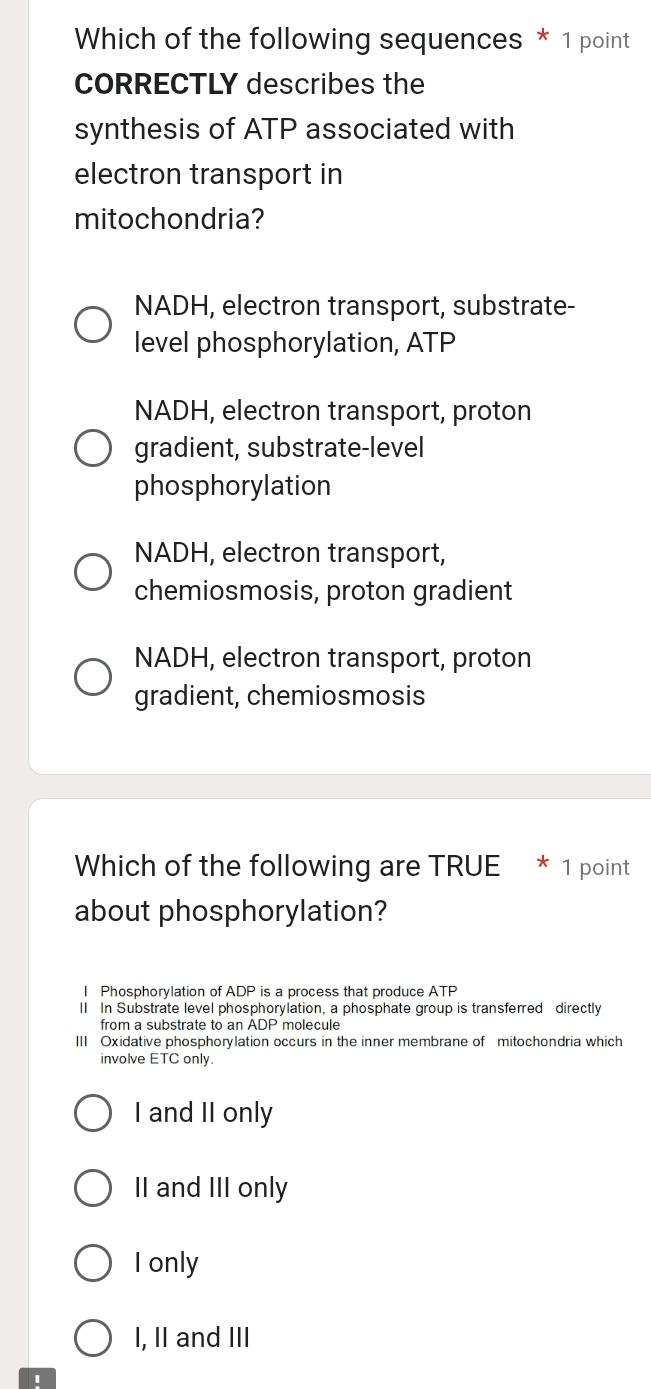651x1389 pixels.
Task: Click the red asterisk on first question
Action: 542,38
